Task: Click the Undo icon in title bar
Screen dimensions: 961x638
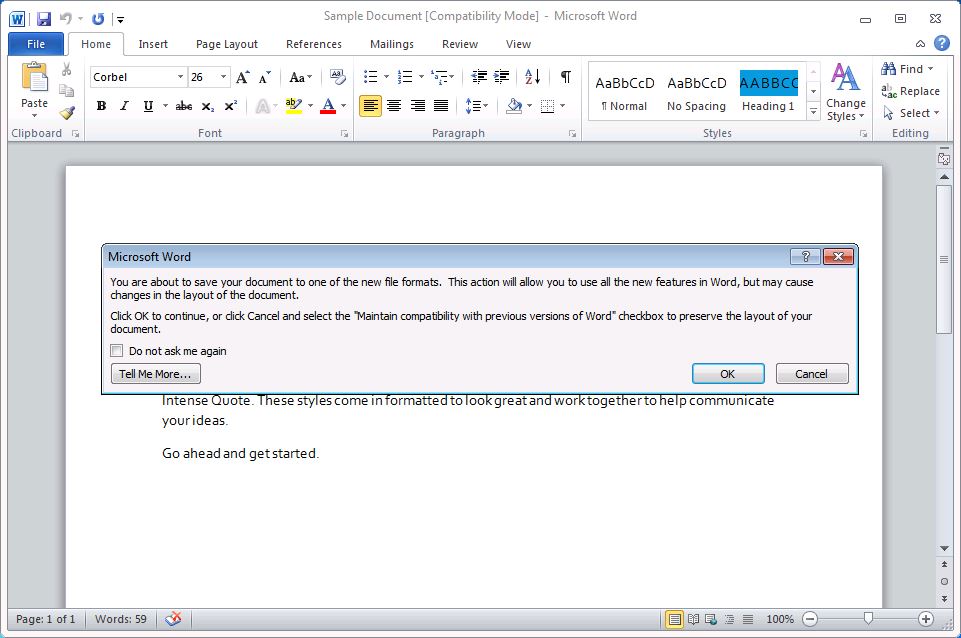Action: point(66,19)
